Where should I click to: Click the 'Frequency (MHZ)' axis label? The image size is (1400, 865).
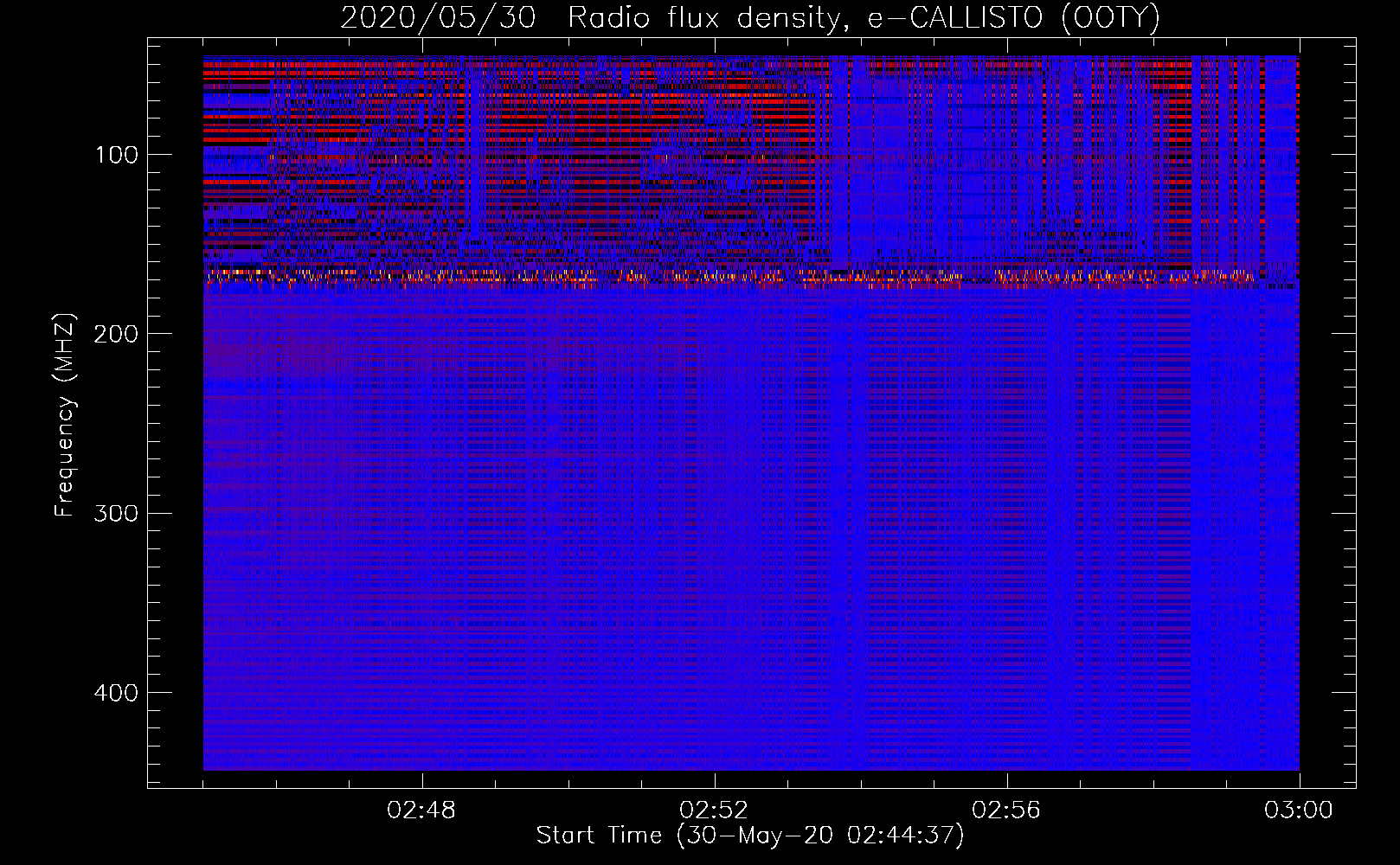65,415
